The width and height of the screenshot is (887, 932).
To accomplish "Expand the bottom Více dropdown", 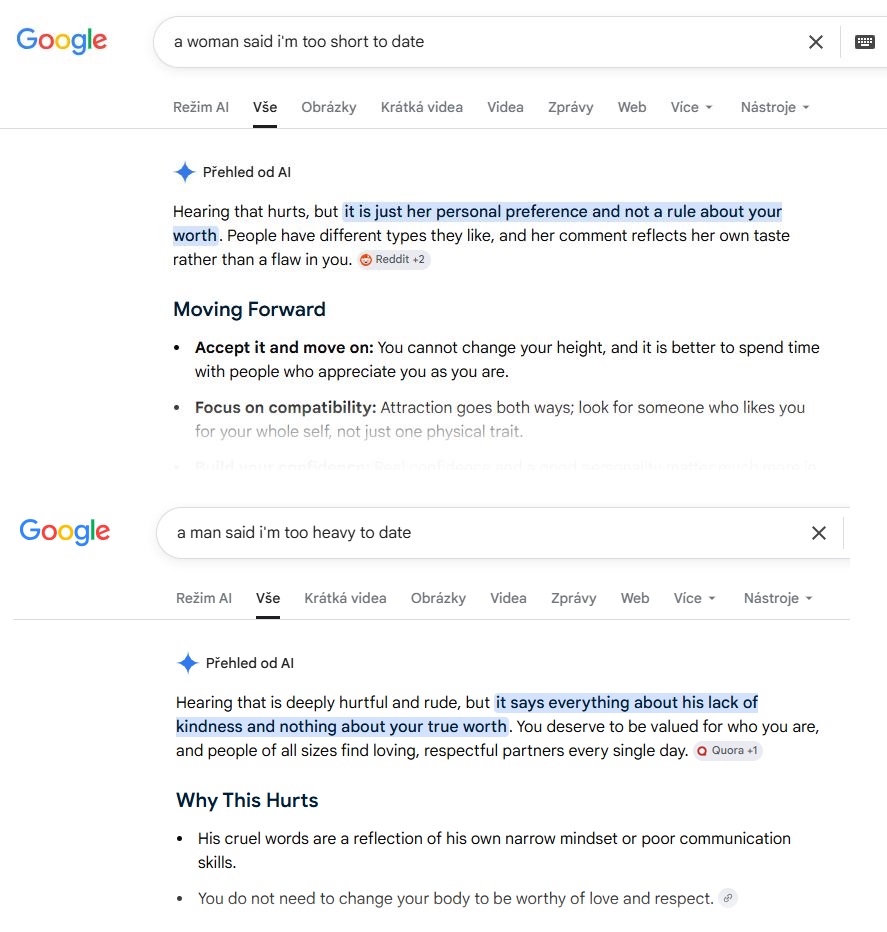I will point(694,599).
